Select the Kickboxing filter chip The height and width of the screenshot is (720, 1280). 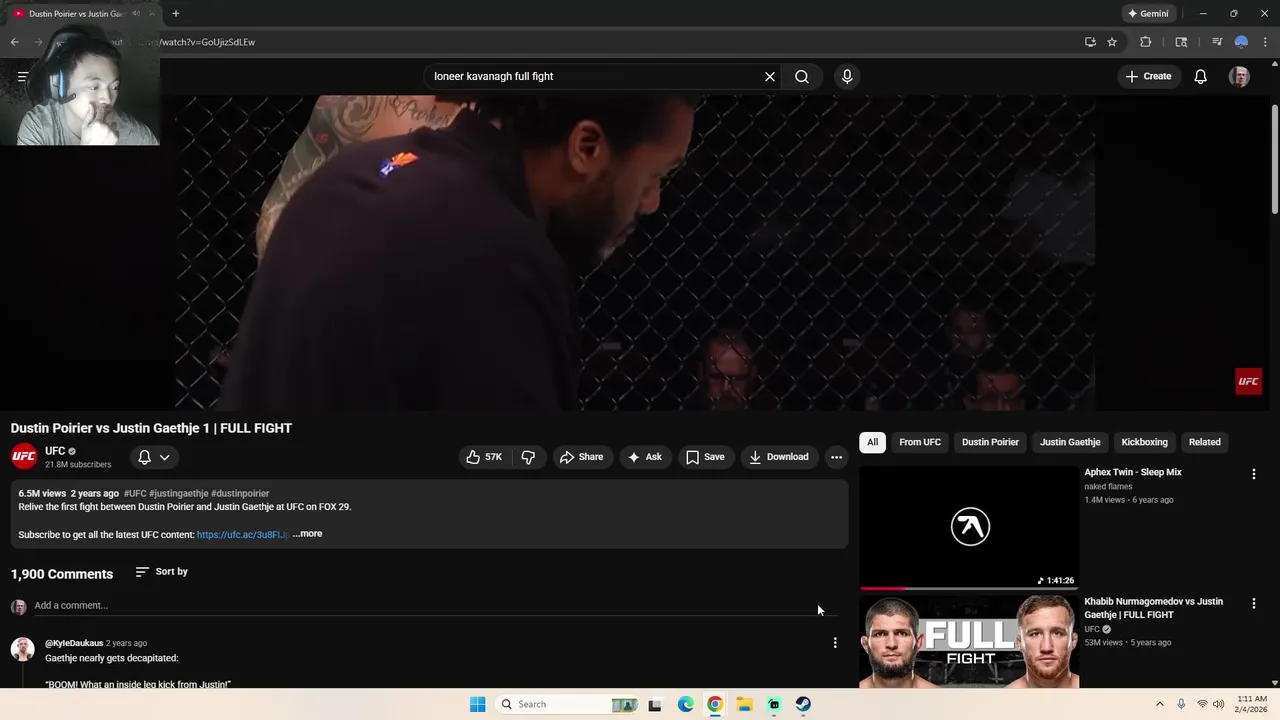(1144, 442)
